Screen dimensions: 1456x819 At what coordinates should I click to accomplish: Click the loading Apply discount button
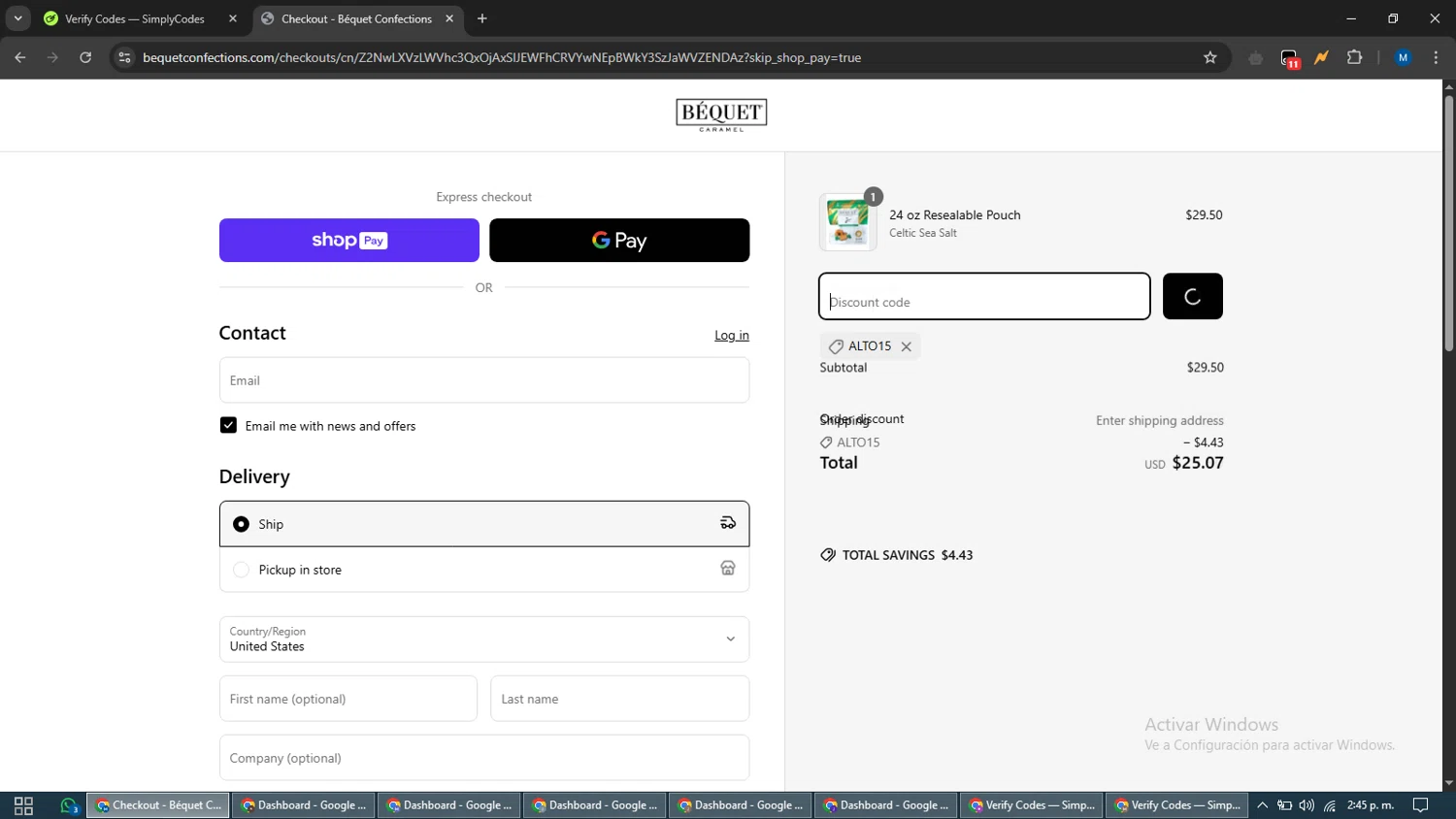point(1193,296)
